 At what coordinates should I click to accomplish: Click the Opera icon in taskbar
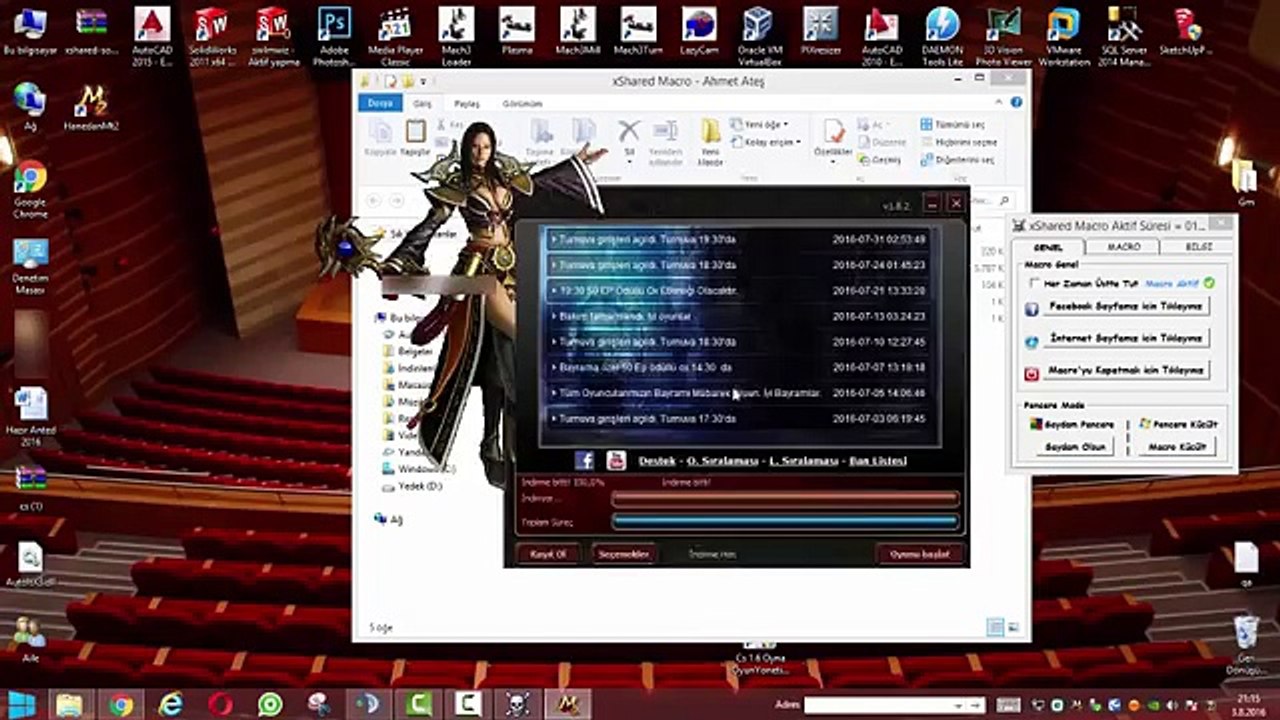(220, 704)
